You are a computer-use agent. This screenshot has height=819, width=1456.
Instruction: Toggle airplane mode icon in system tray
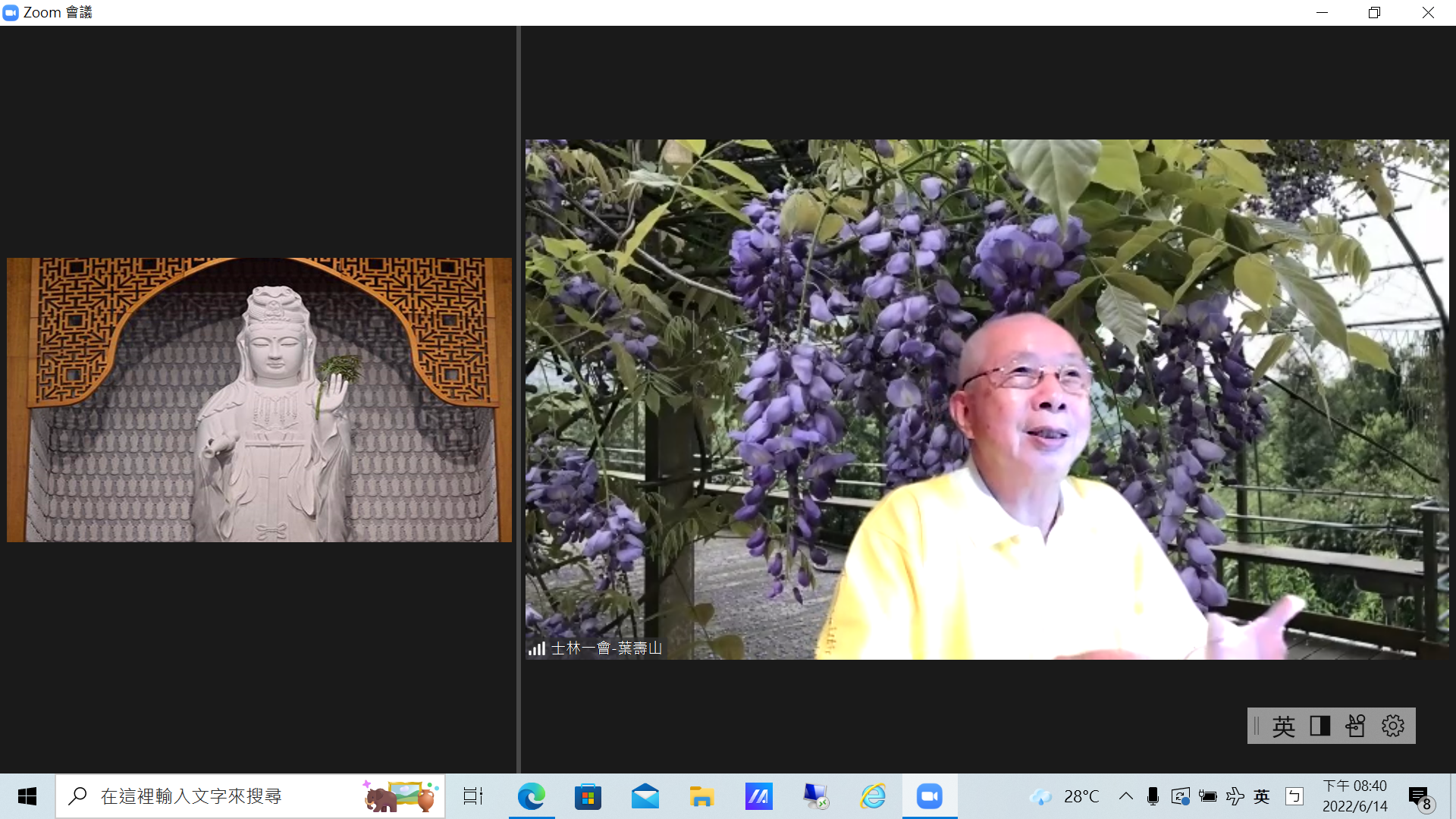[x=1235, y=796]
